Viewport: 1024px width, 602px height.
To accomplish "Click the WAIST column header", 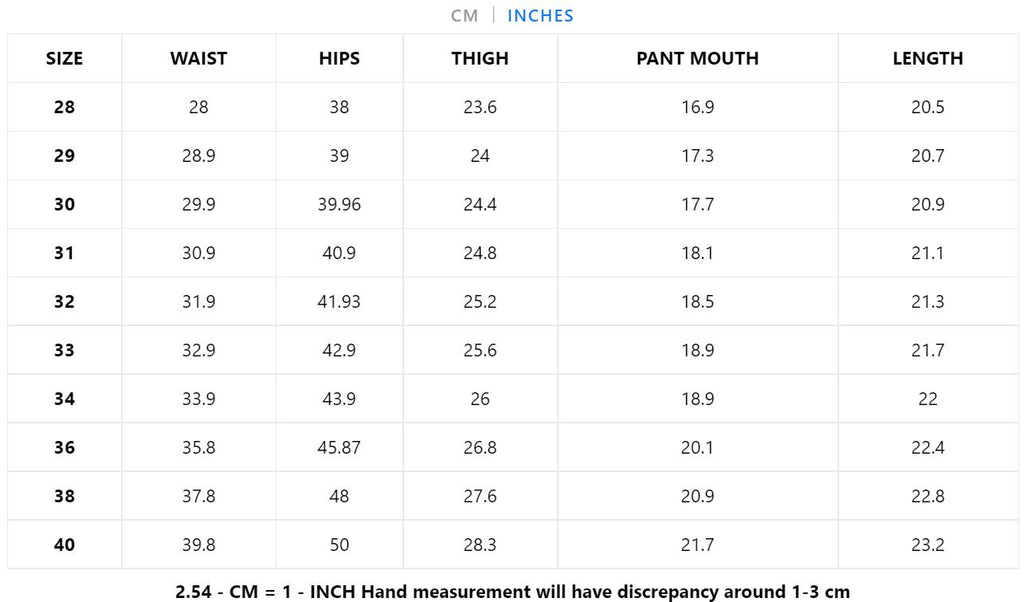I will pyautogui.click(x=198, y=59).
